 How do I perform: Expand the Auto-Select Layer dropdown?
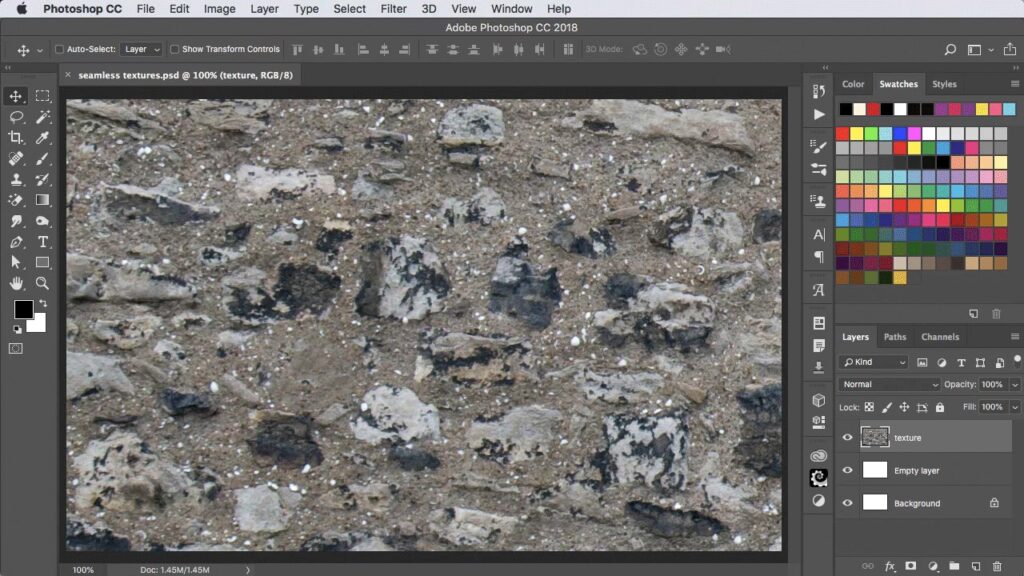(141, 49)
